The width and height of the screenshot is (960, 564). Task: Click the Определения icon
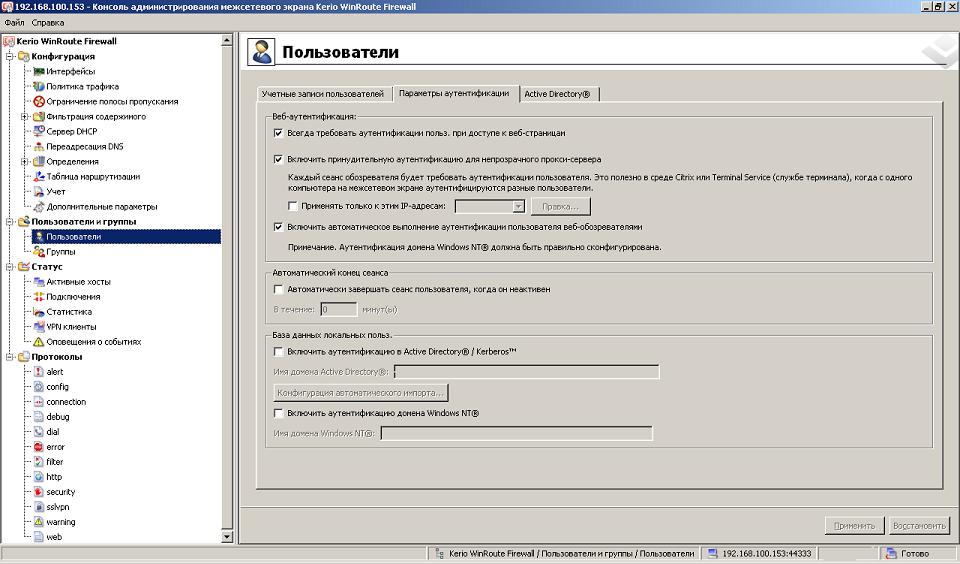pyautogui.click(x=39, y=162)
